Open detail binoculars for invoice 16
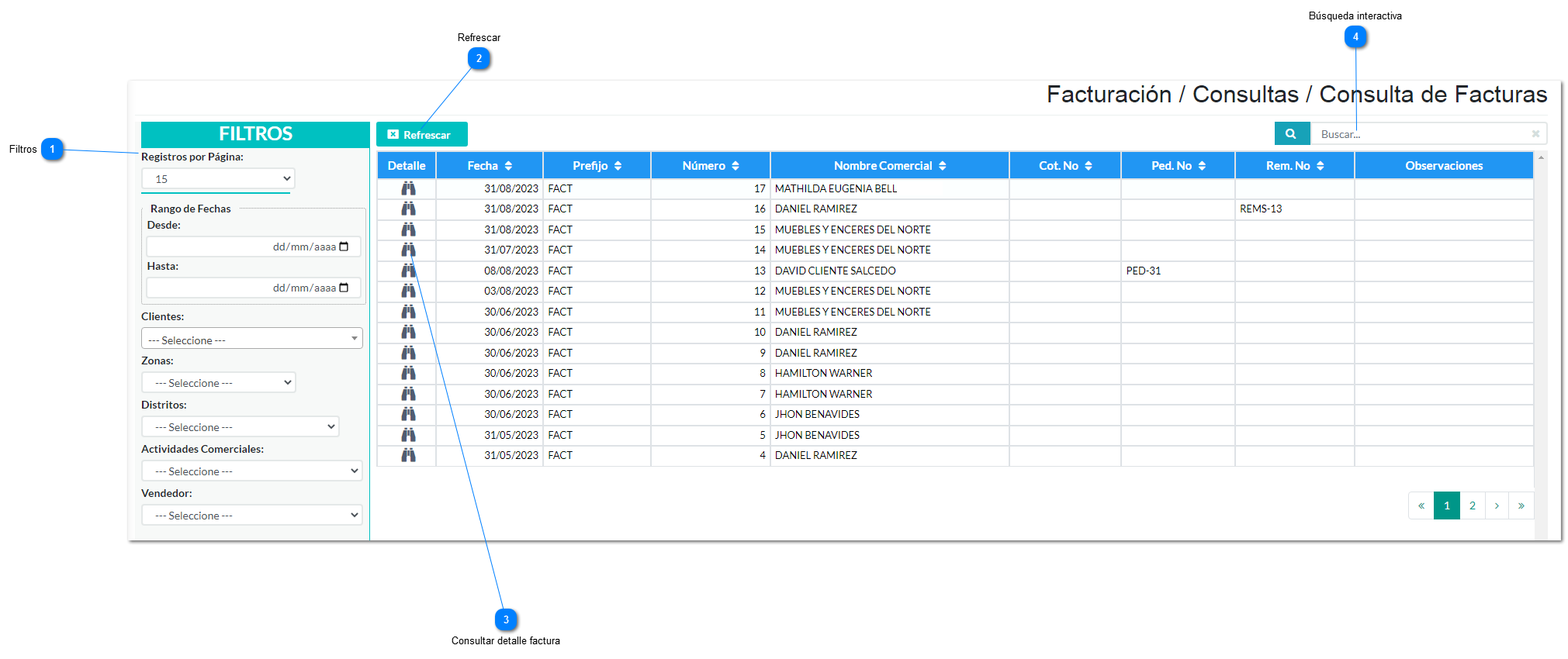This screenshot has height=659, width=1568. [408, 209]
